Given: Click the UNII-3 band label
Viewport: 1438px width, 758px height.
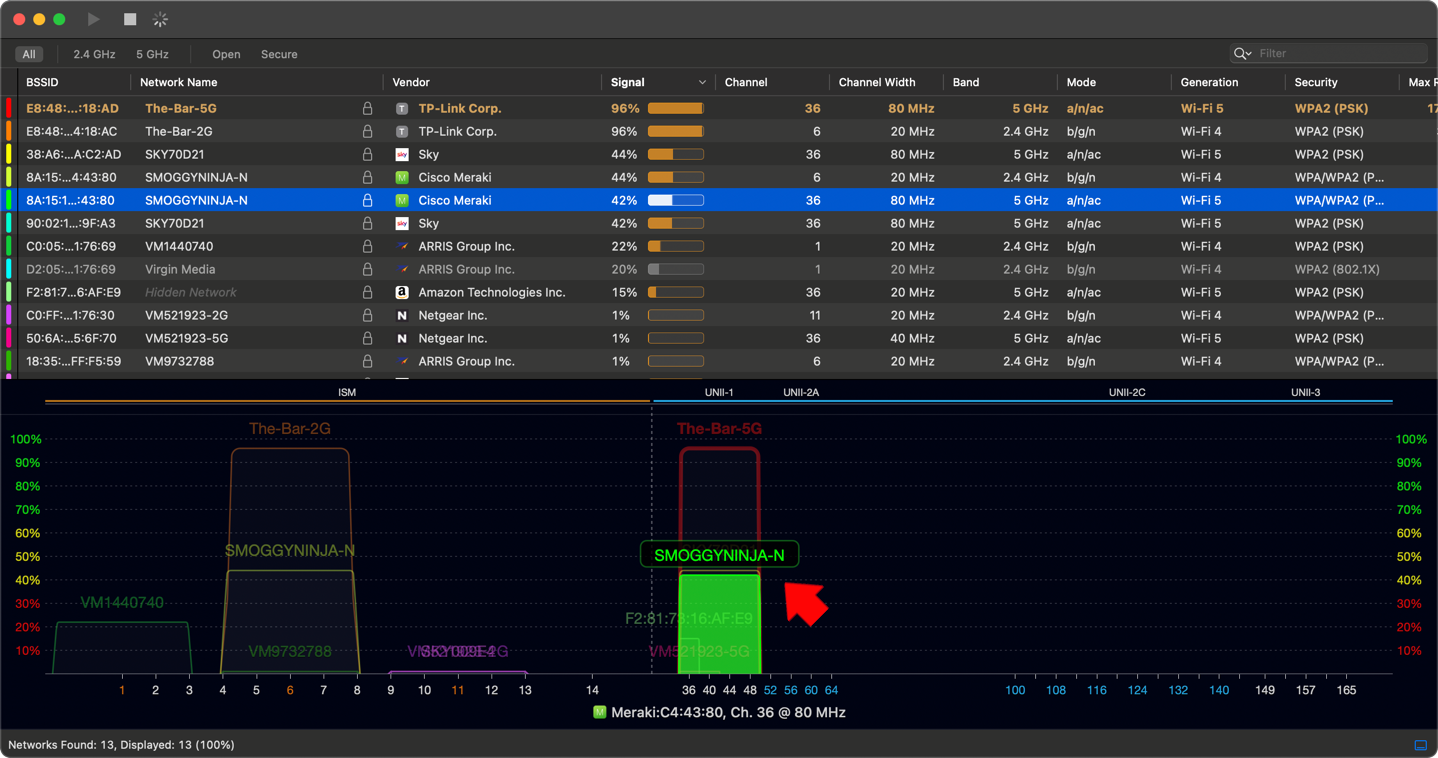Looking at the screenshot, I should pos(1305,392).
